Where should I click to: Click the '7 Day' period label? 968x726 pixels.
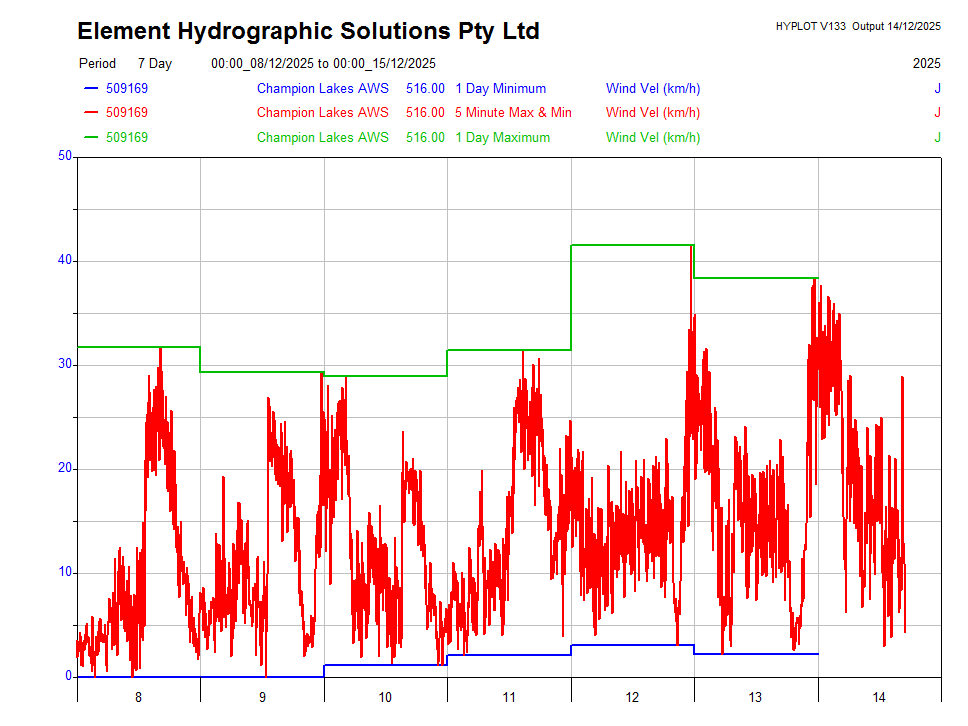click(x=155, y=64)
